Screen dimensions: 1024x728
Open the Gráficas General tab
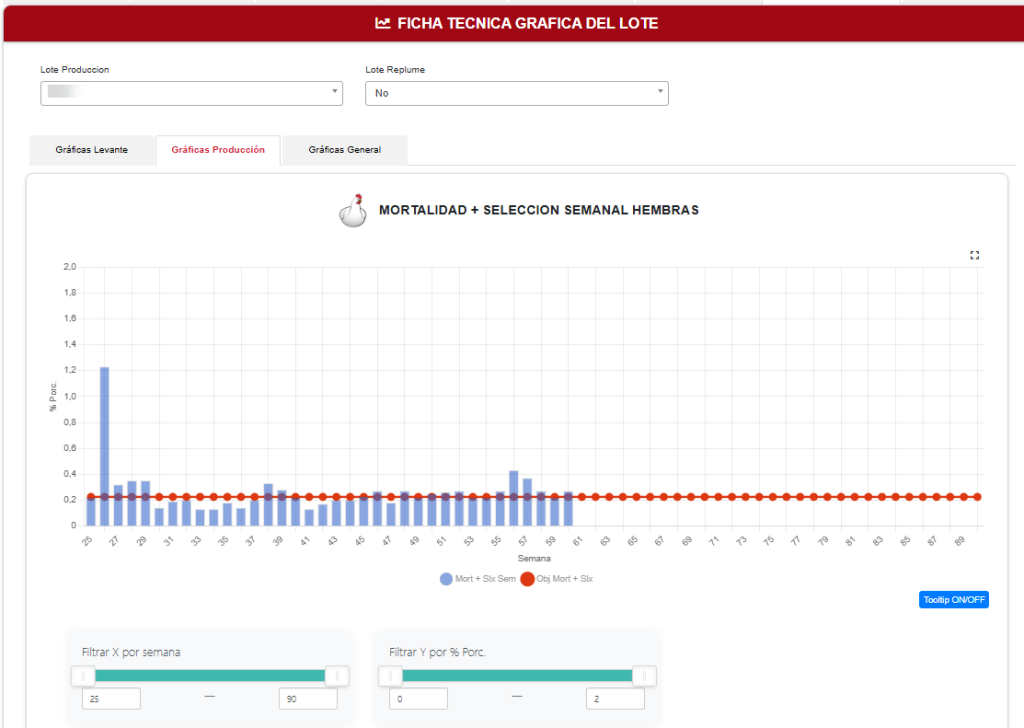point(345,150)
